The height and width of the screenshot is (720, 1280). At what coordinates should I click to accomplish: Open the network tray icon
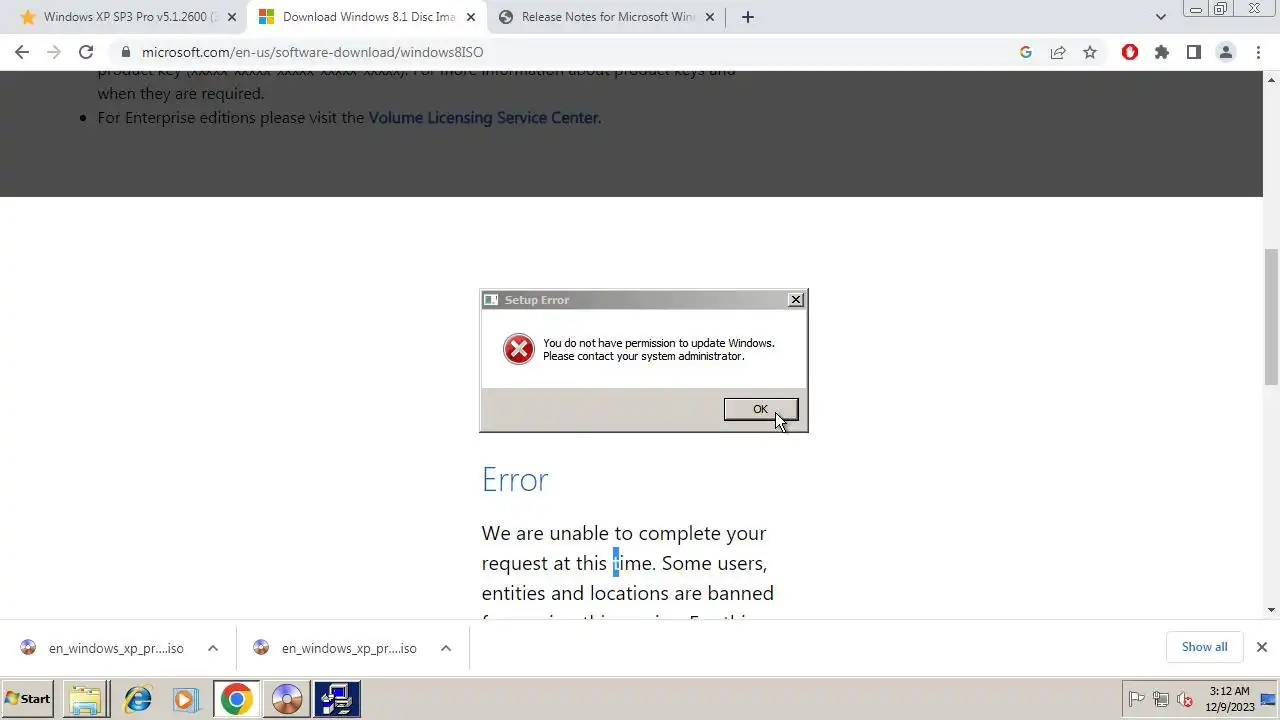[1160, 699]
